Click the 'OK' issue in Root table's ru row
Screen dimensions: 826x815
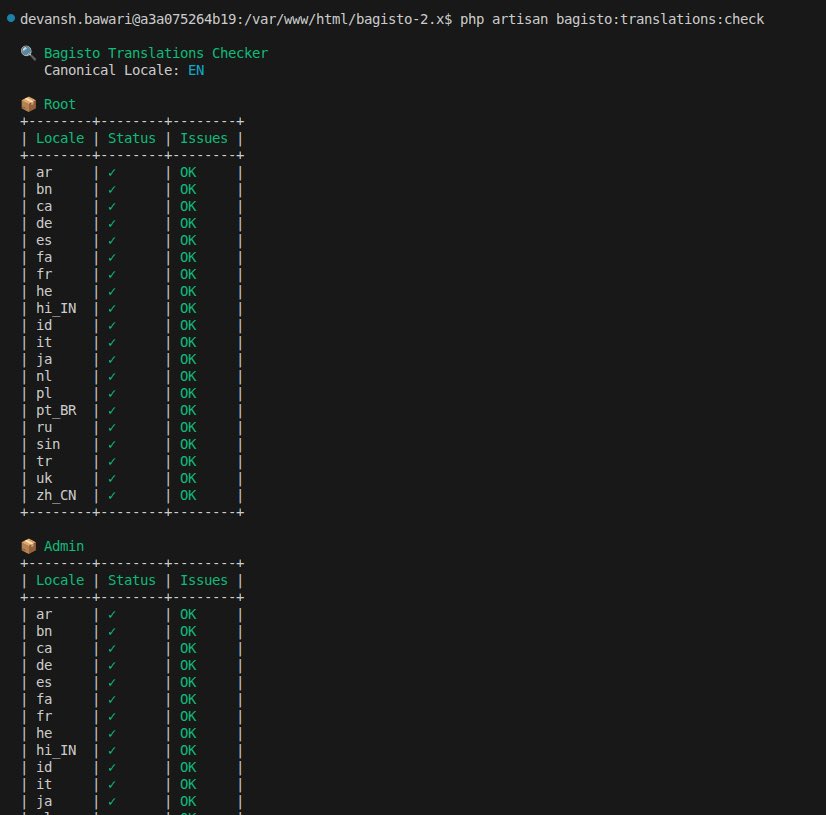tap(188, 427)
